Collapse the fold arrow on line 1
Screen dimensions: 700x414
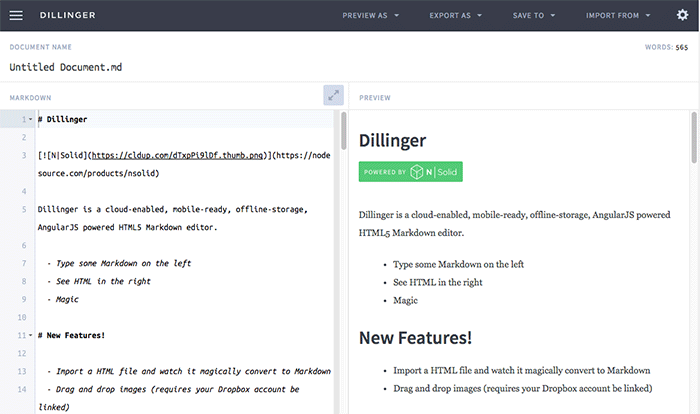(30, 119)
